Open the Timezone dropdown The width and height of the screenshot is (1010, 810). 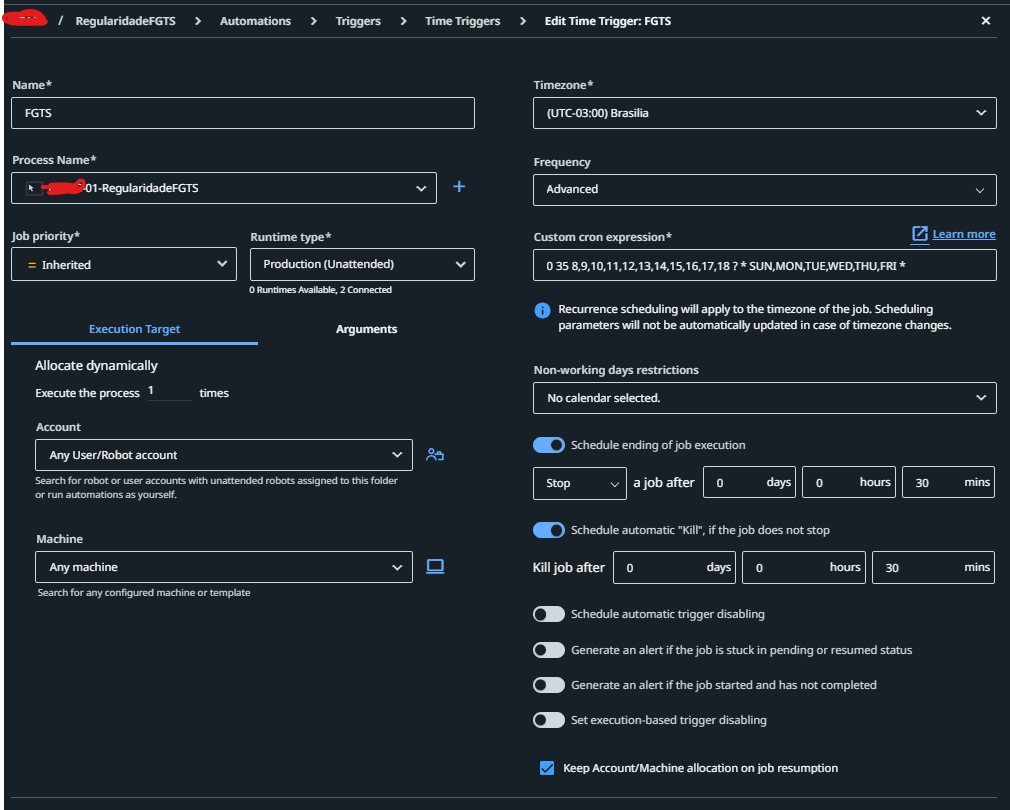click(765, 113)
